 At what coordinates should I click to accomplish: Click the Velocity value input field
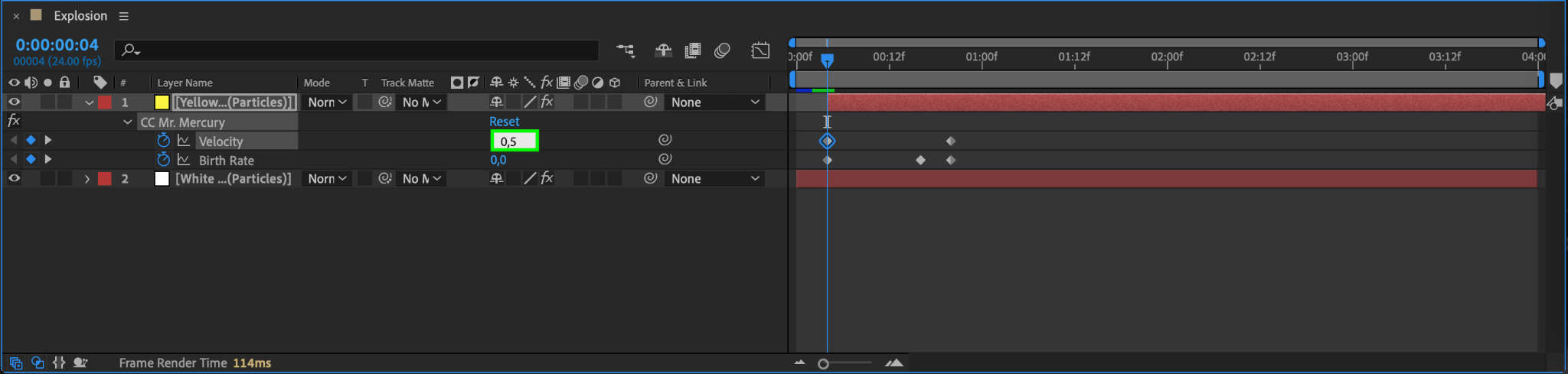click(x=514, y=141)
